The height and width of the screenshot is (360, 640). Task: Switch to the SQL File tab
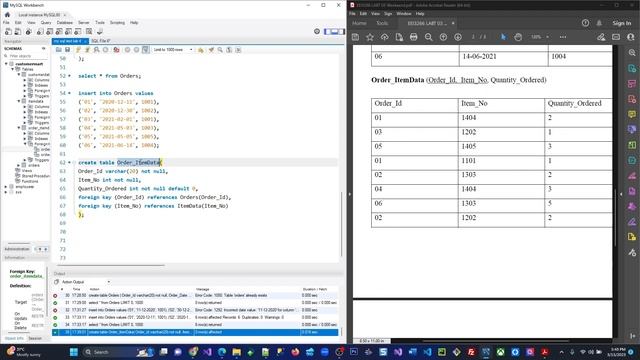100,41
